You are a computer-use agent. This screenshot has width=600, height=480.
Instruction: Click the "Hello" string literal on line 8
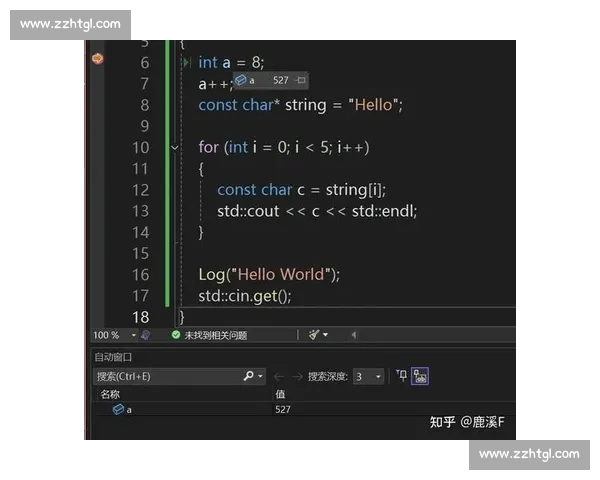point(373,105)
